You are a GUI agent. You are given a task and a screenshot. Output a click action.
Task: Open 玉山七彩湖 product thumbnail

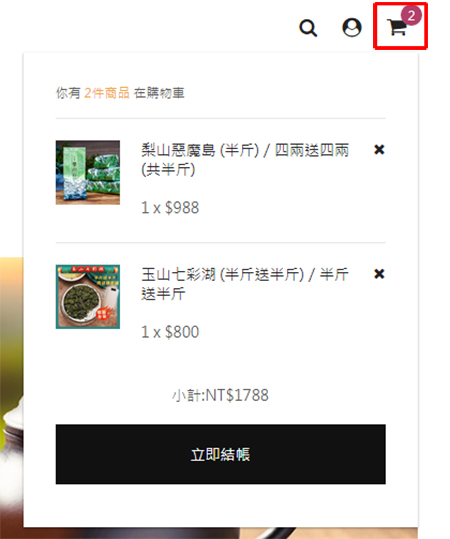point(88,297)
